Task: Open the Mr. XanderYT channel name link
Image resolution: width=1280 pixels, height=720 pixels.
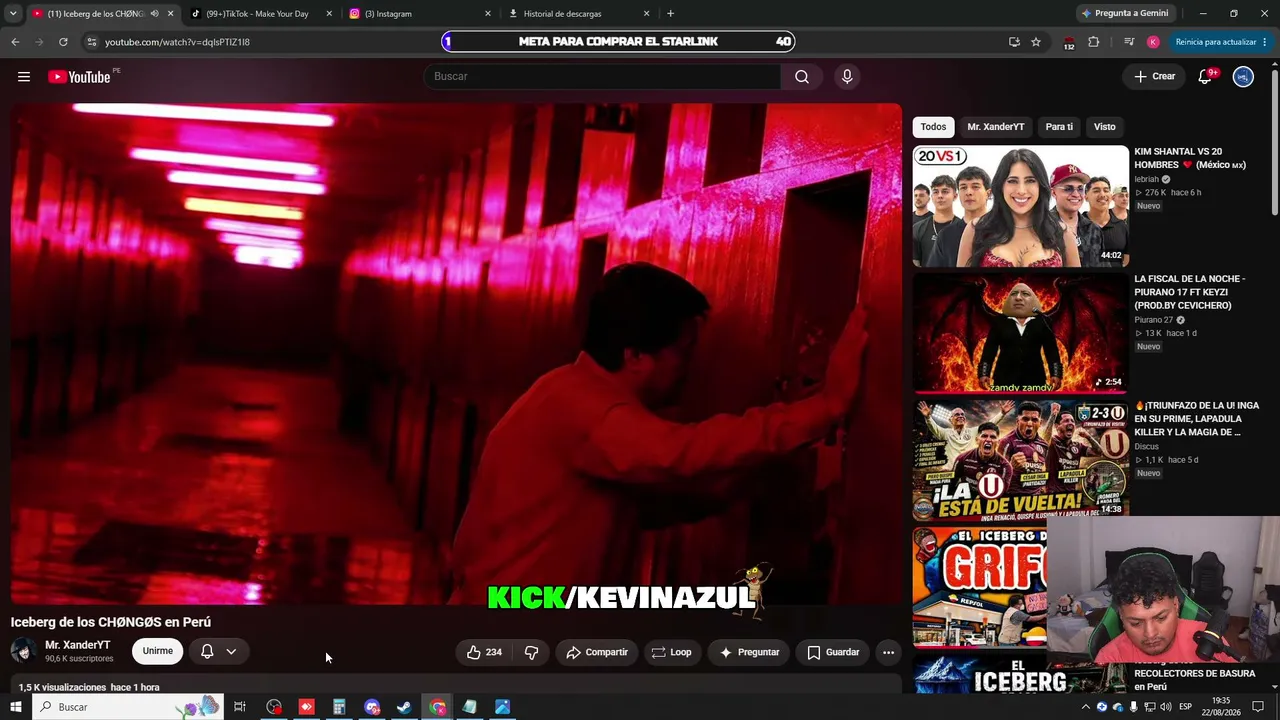Action: pyautogui.click(x=77, y=645)
